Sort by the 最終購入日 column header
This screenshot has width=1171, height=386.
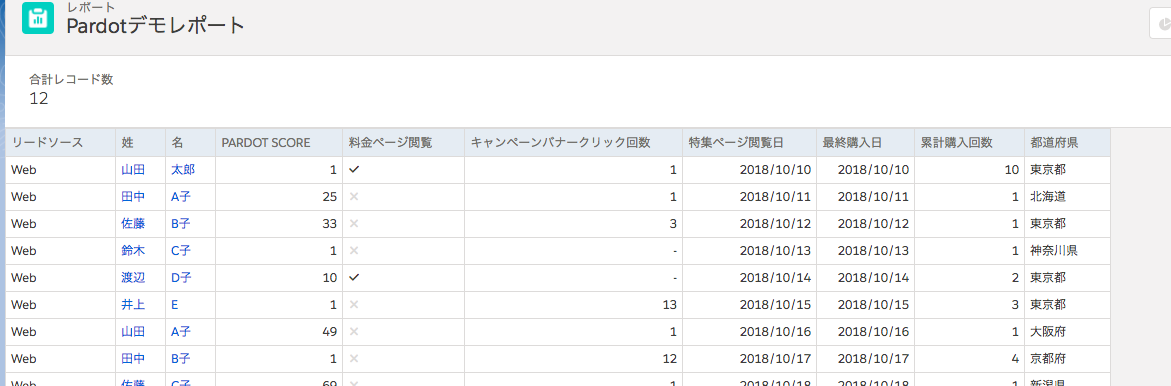pos(866,142)
